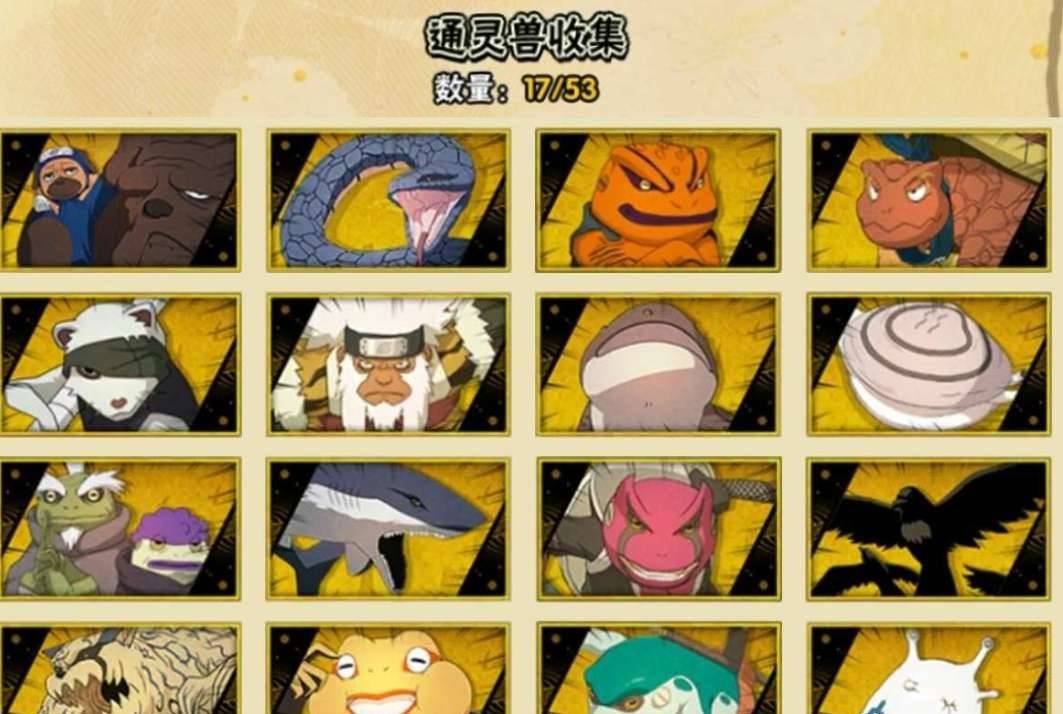
Task: Select the white slug summon card
Action: (x=928, y=669)
